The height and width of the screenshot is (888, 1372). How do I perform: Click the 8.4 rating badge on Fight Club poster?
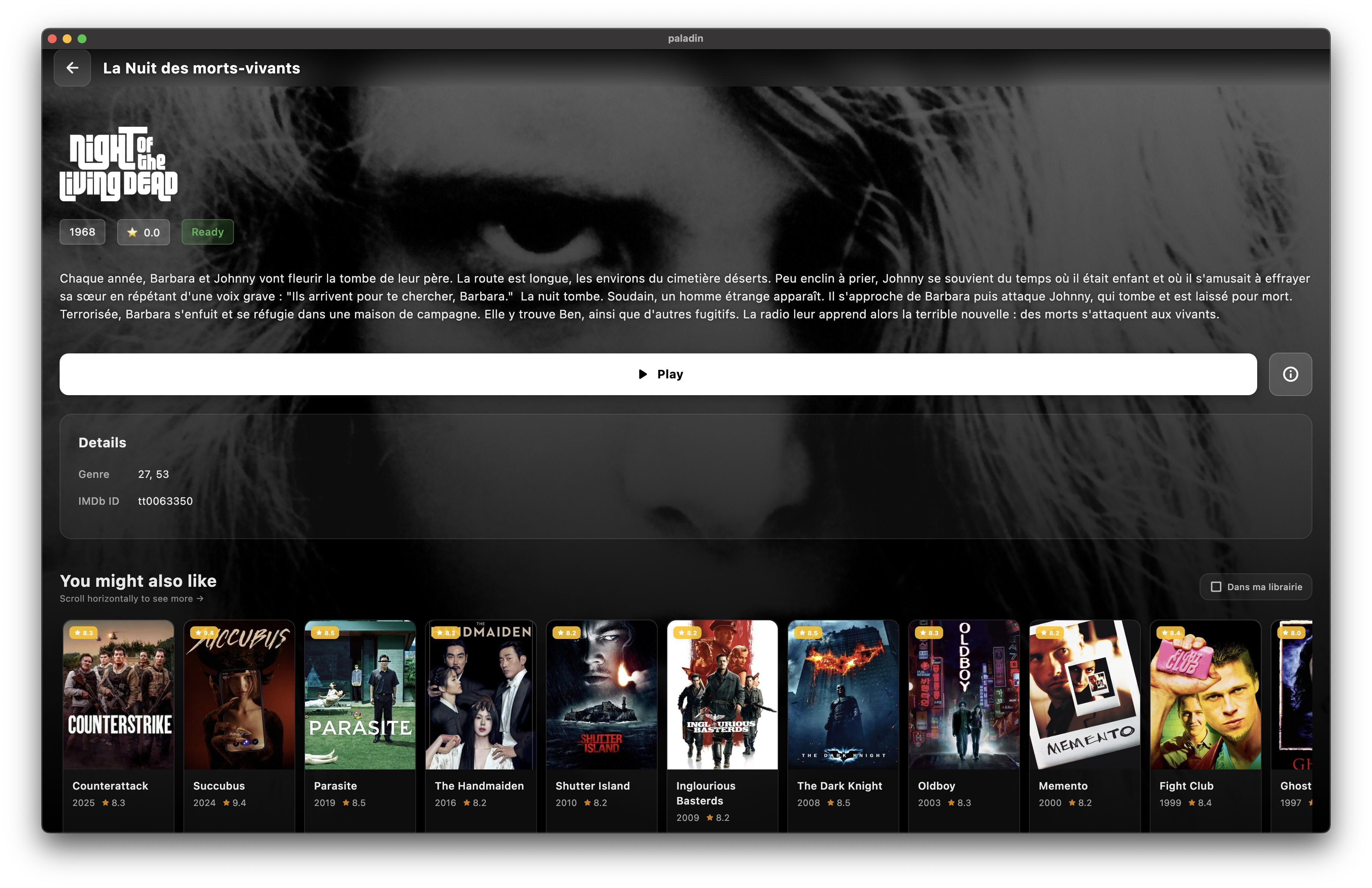1170,633
